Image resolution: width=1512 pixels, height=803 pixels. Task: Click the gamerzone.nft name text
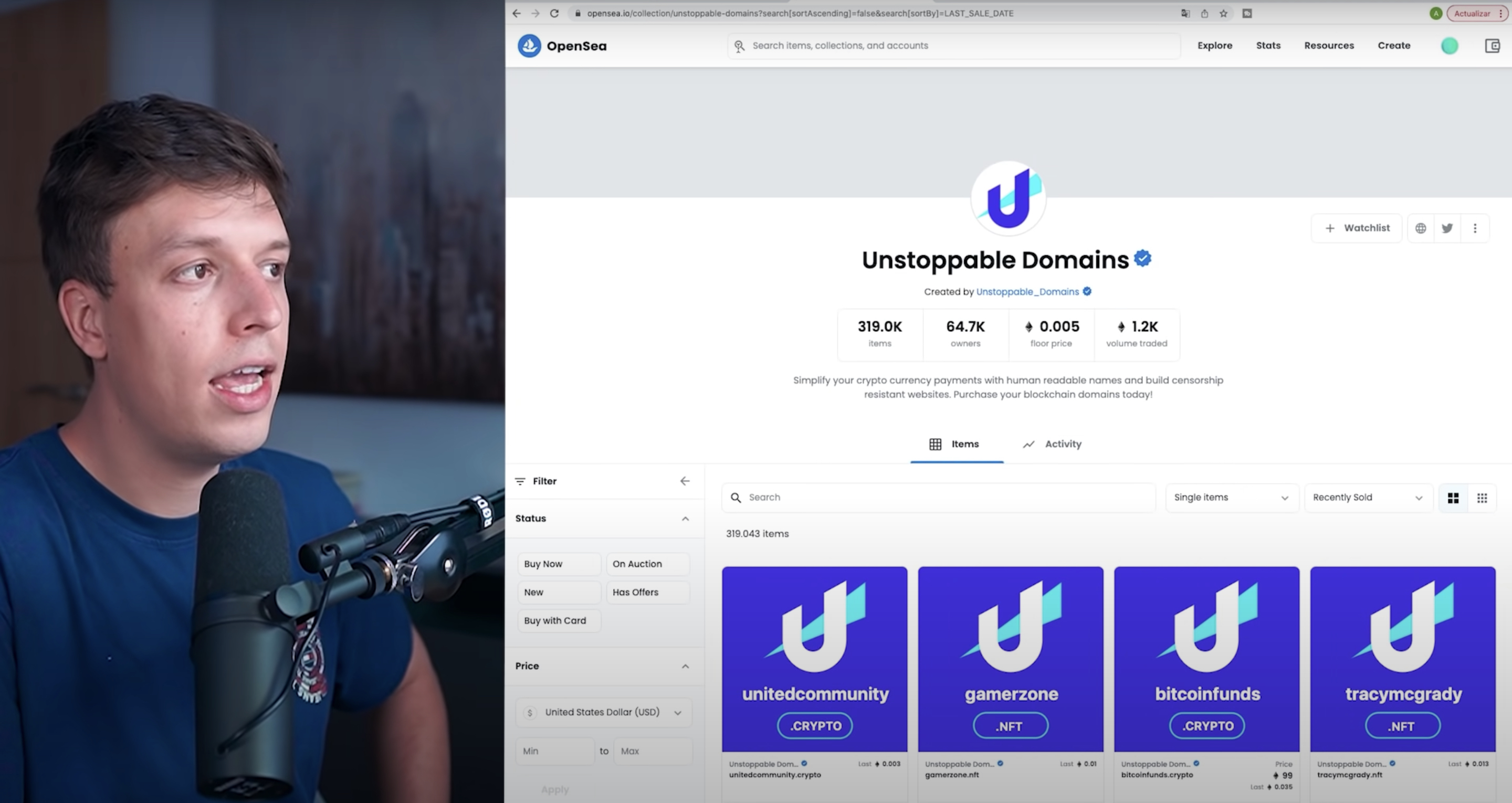[x=952, y=775]
